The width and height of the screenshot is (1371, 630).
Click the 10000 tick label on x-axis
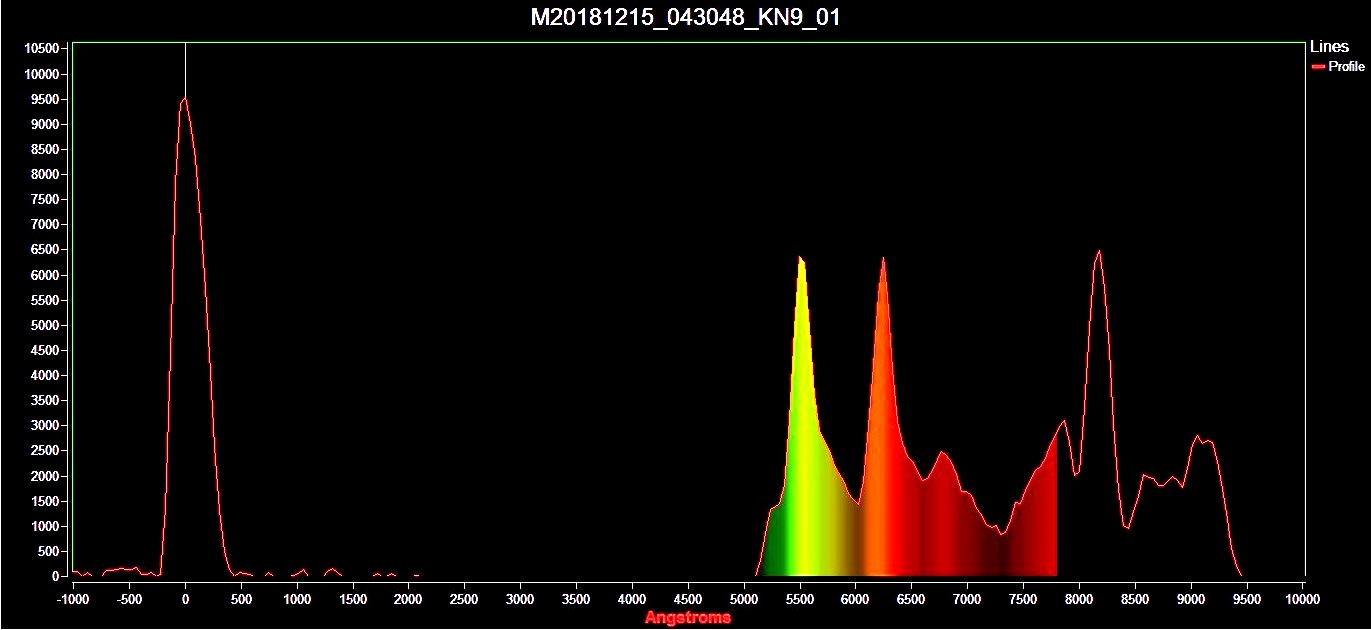1302,599
